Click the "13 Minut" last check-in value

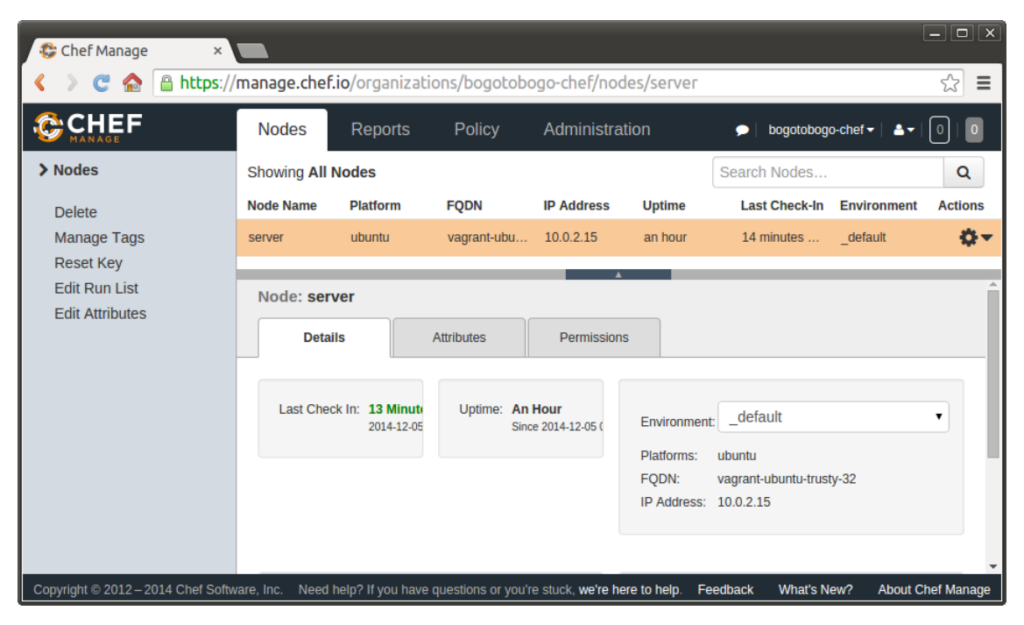click(x=395, y=409)
